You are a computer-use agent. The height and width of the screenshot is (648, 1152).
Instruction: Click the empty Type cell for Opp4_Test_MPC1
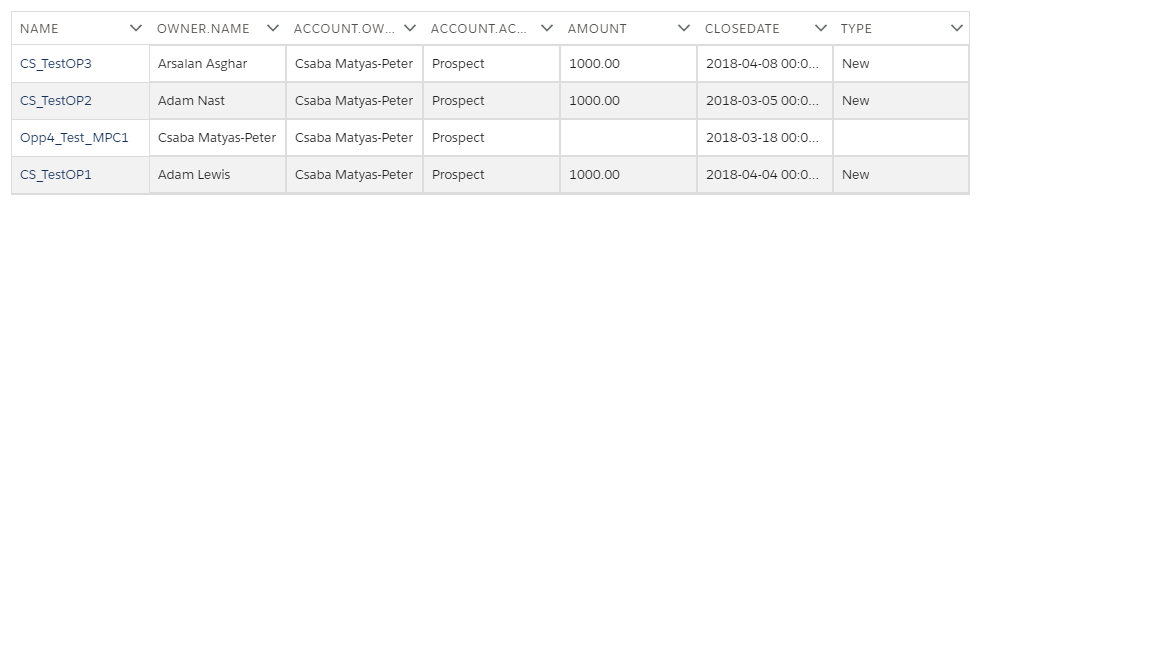[901, 138]
